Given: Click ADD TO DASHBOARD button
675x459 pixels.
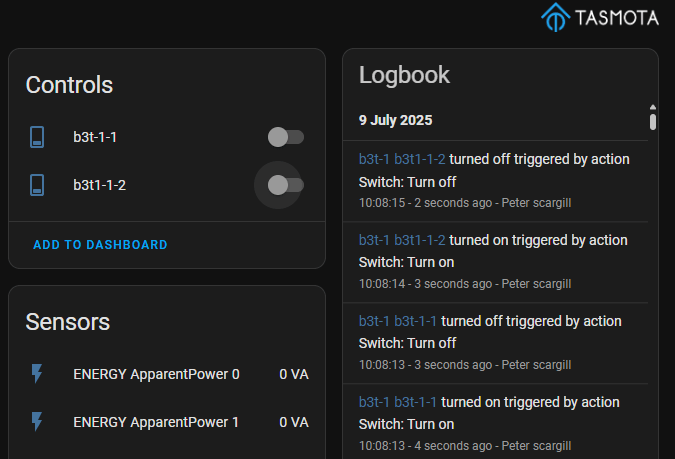Looking at the screenshot, I should click(x=100, y=245).
